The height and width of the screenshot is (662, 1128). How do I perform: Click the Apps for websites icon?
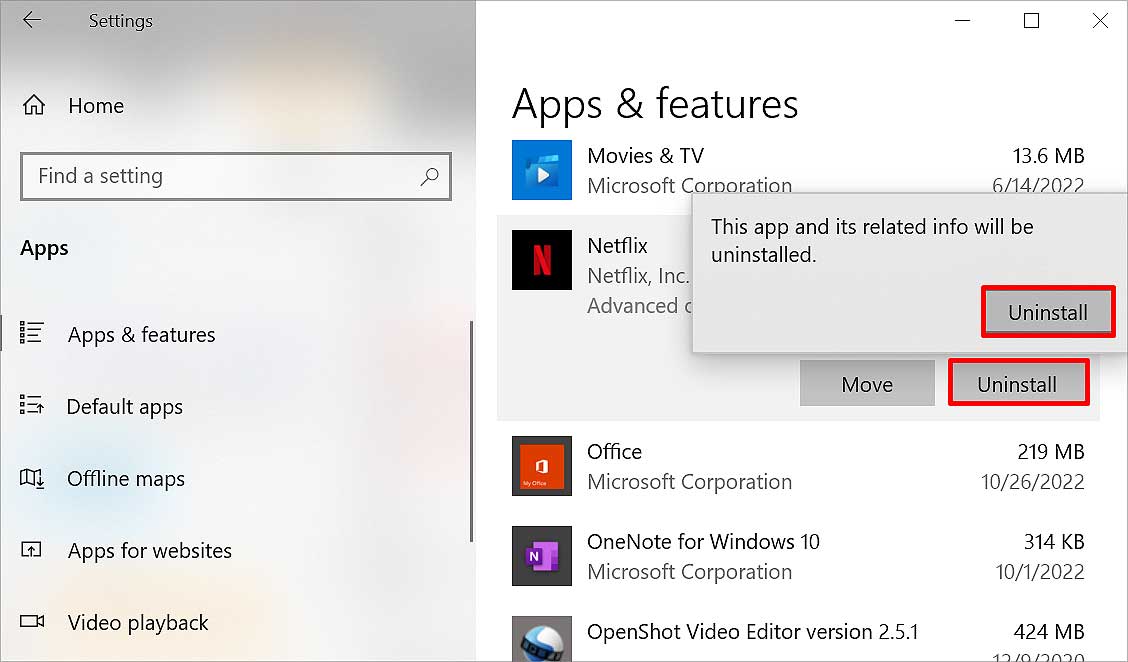pyautogui.click(x=32, y=550)
